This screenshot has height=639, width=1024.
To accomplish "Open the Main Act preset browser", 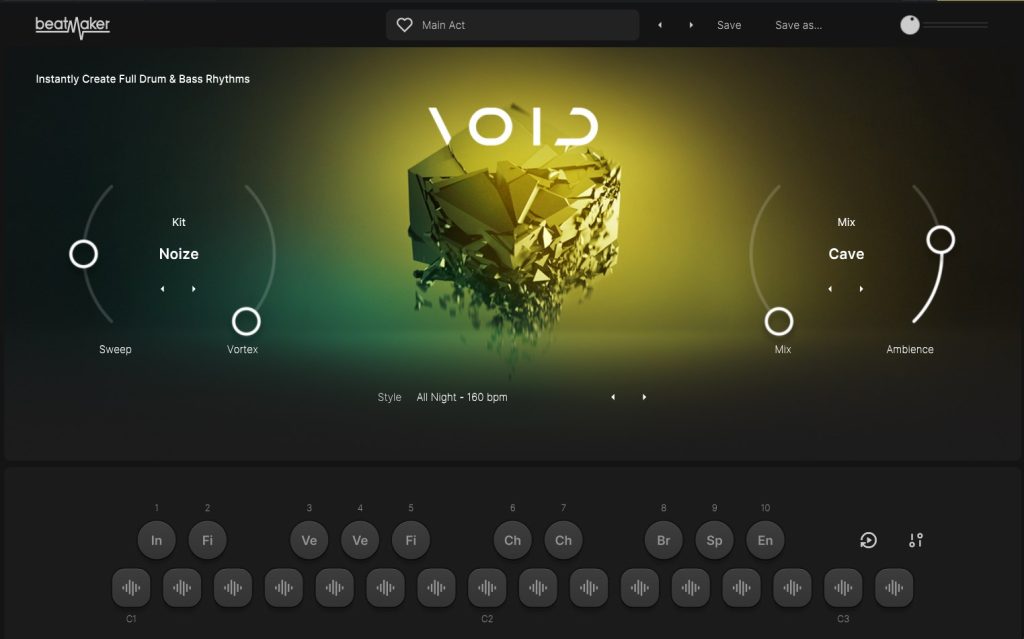I will (520, 25).
